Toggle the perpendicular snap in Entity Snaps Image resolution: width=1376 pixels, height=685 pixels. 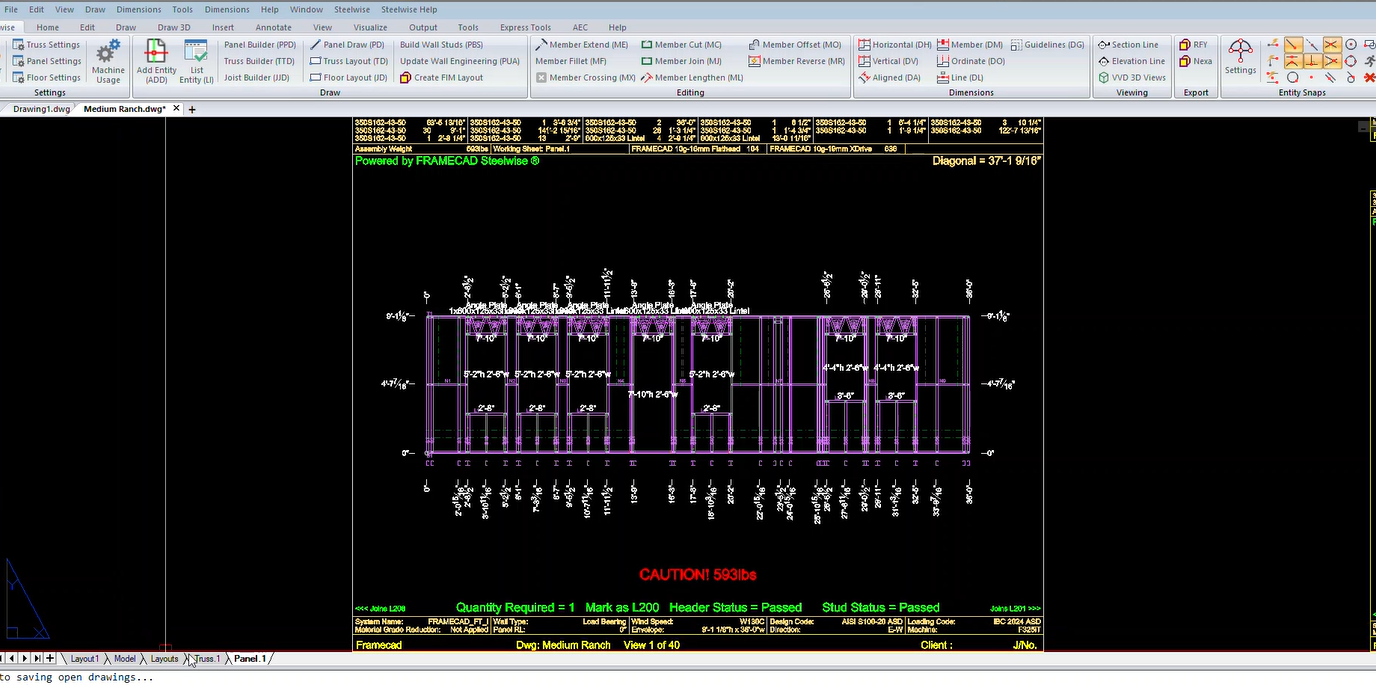coord(1313,61)
